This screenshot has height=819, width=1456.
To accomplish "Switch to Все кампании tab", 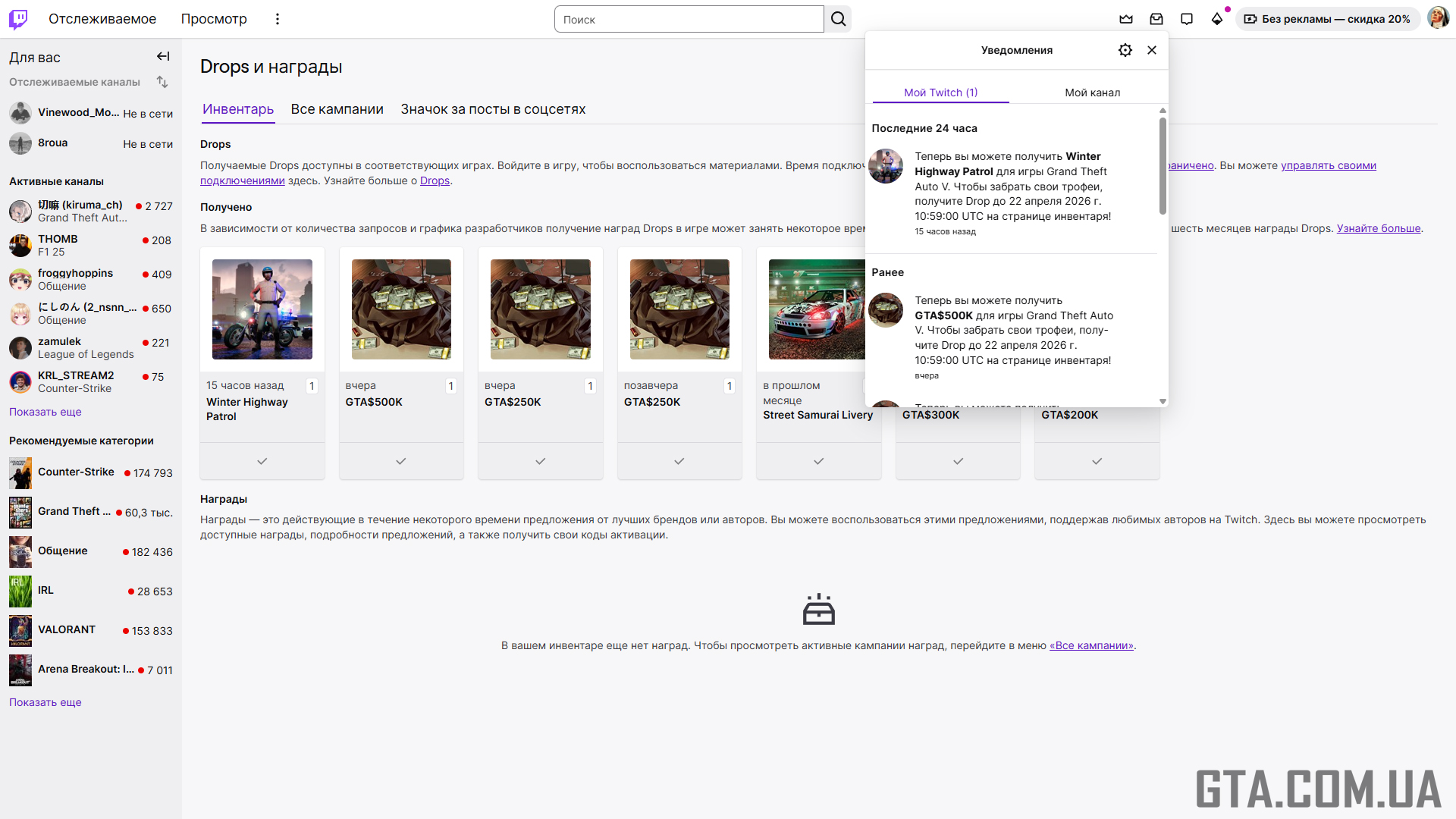I will tap(337, 109).
